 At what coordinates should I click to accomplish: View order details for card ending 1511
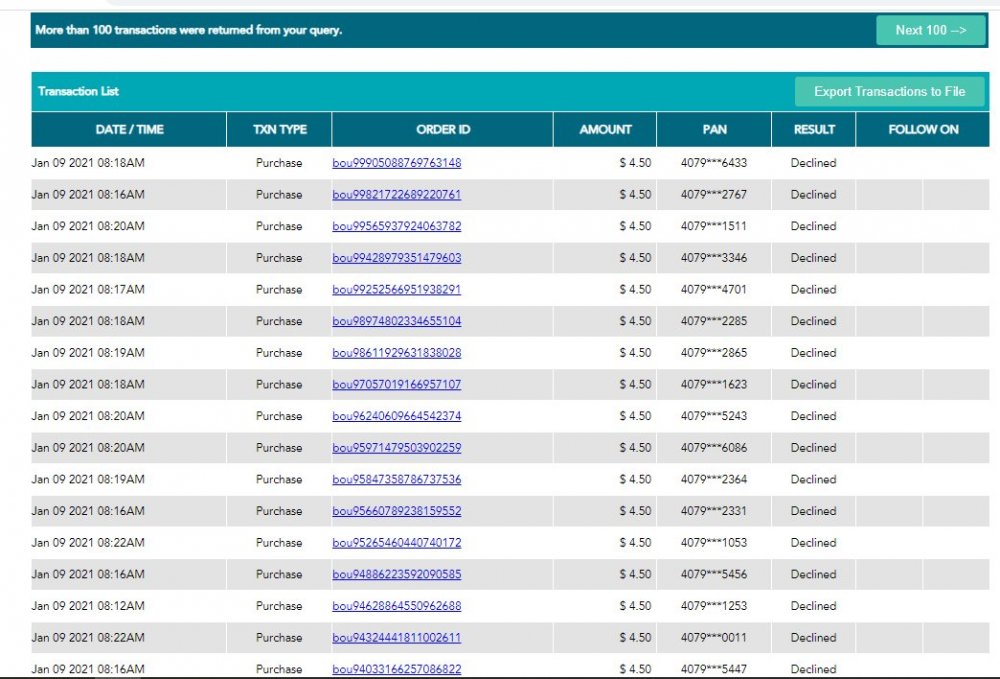(397, 226)
